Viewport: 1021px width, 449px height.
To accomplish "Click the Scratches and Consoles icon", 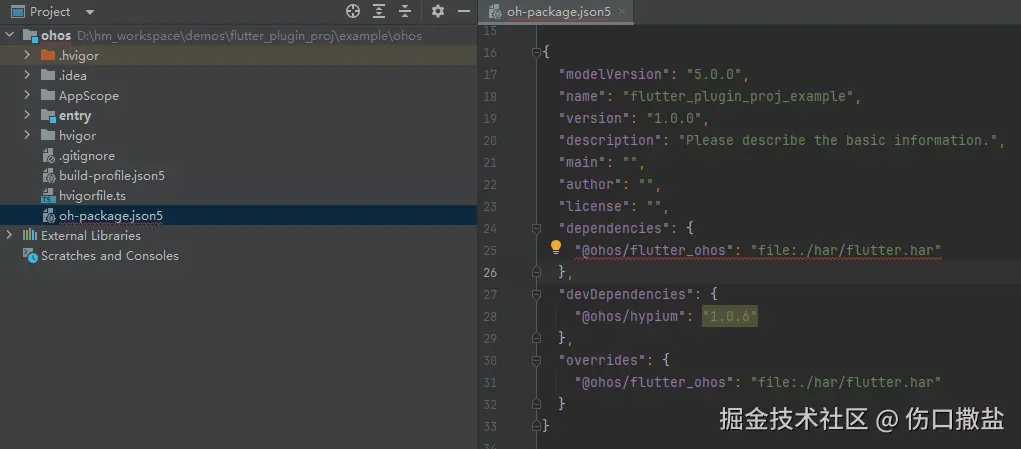I will pos(30,255).
